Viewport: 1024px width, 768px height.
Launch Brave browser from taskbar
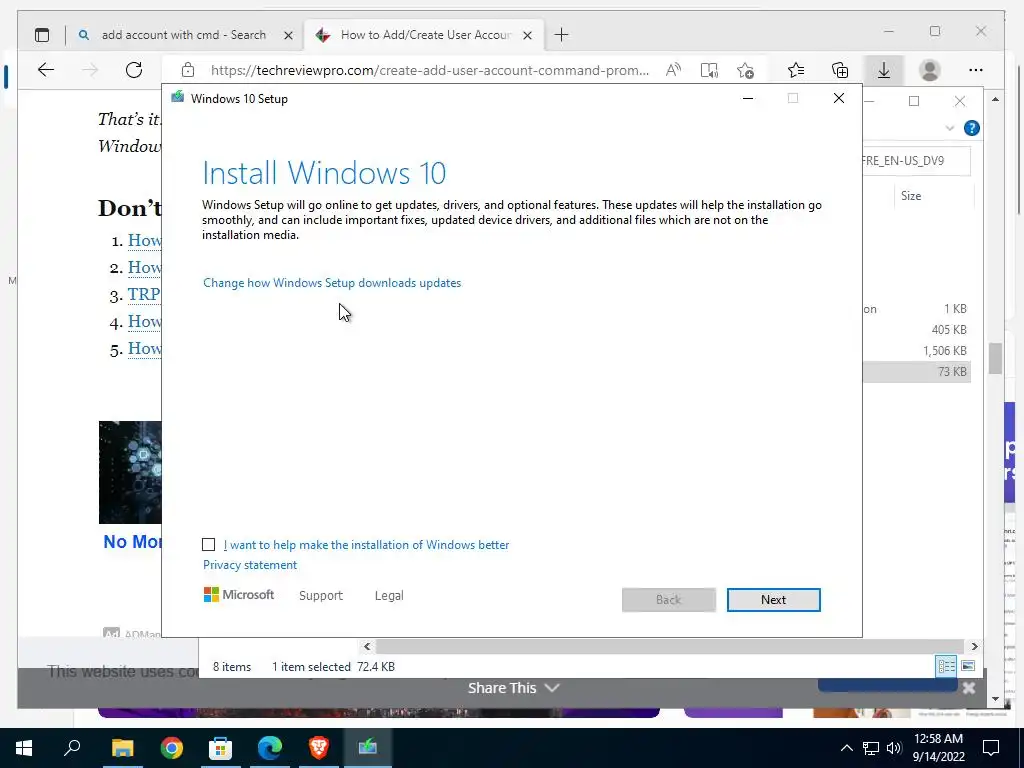click(319, 748)
